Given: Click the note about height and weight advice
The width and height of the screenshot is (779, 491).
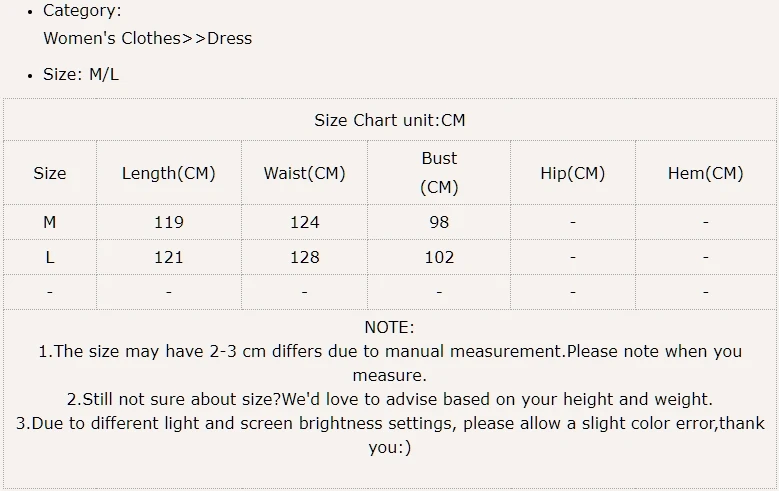Looking at the screenshot, I should click(x=390, y=399).
